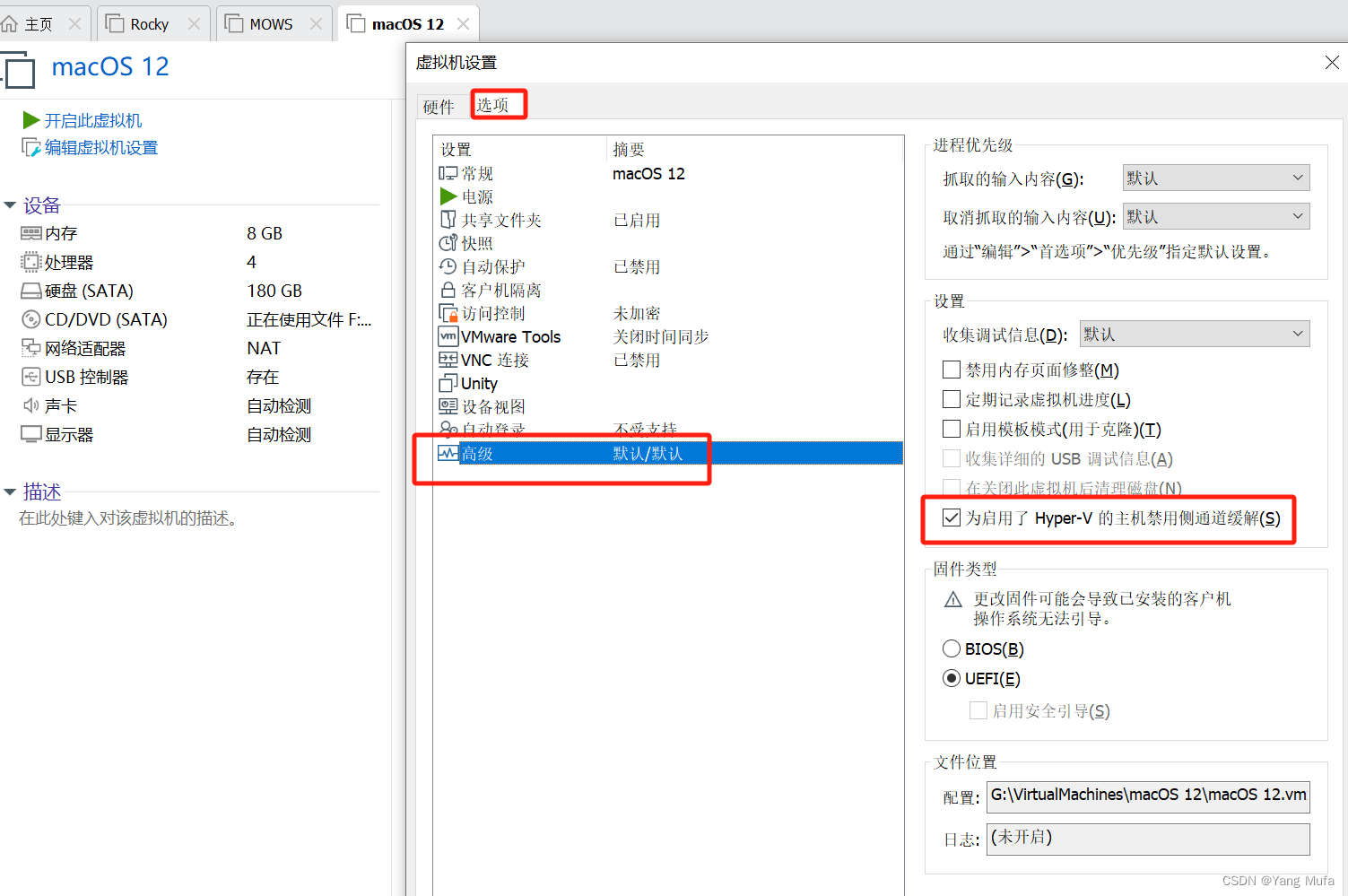
Task: Select the macOS 12 VM tab
Action: point(408,24)
